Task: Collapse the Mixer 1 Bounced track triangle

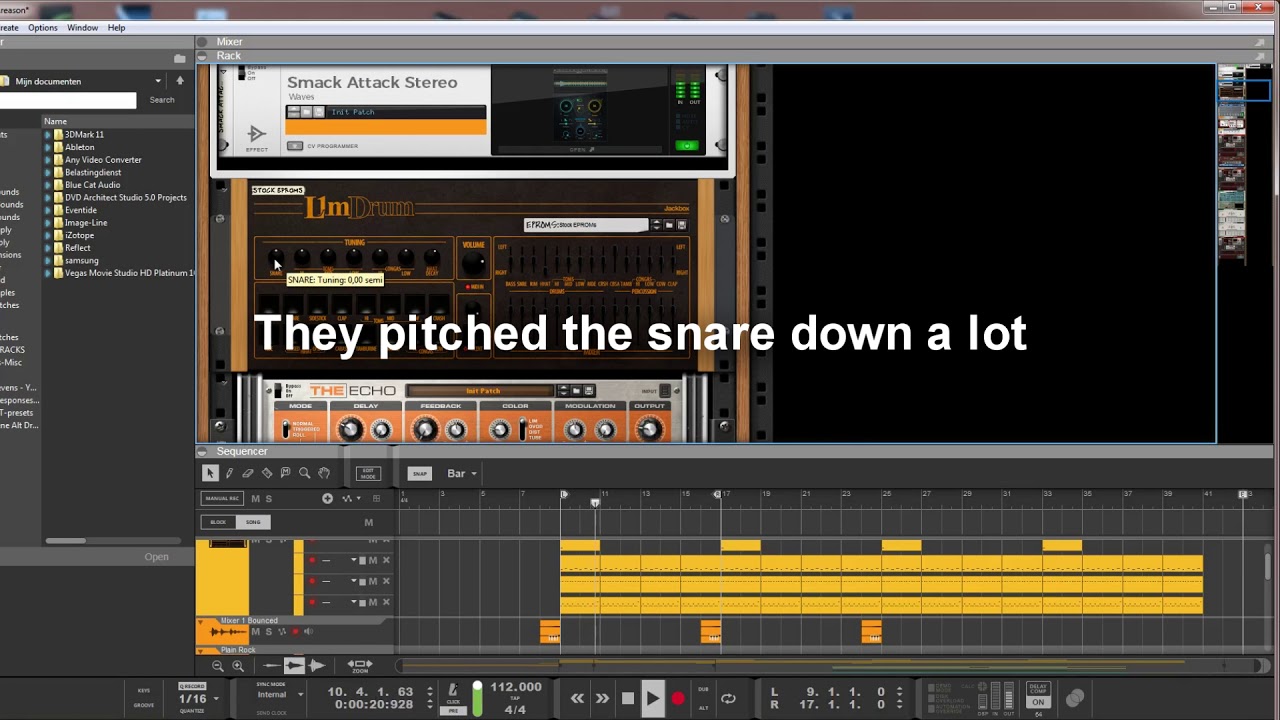Action: click(201, 621)
